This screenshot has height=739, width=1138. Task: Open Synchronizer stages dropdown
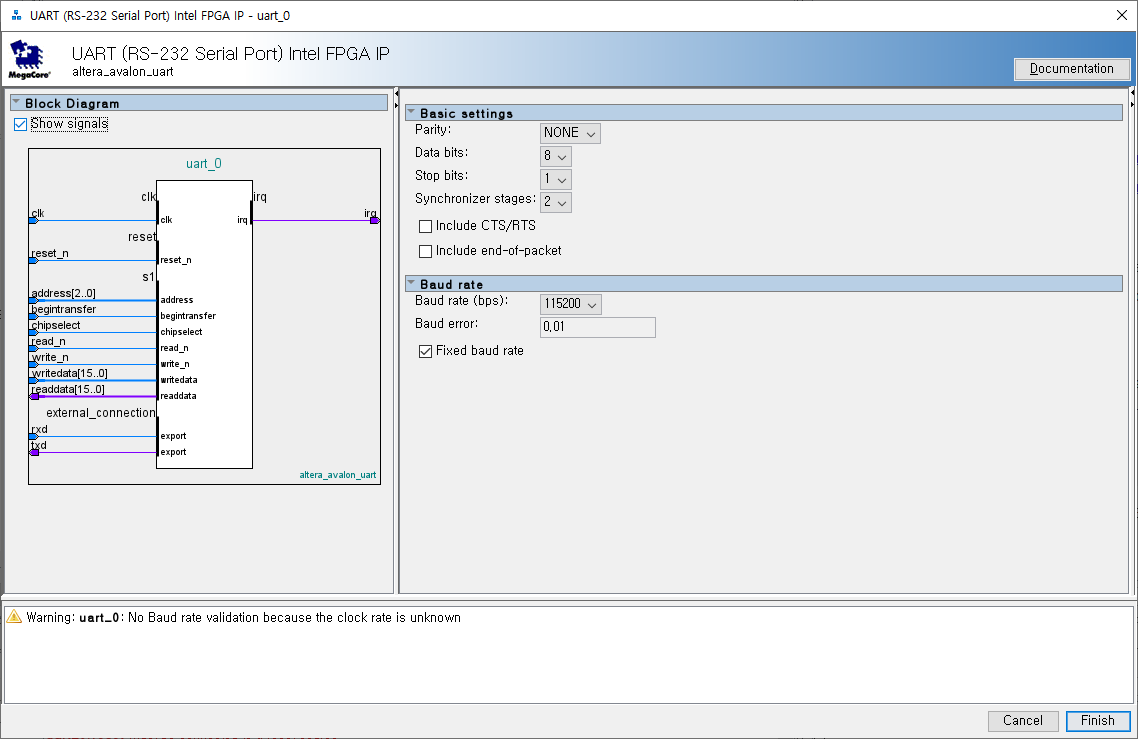tap(555, 202)
